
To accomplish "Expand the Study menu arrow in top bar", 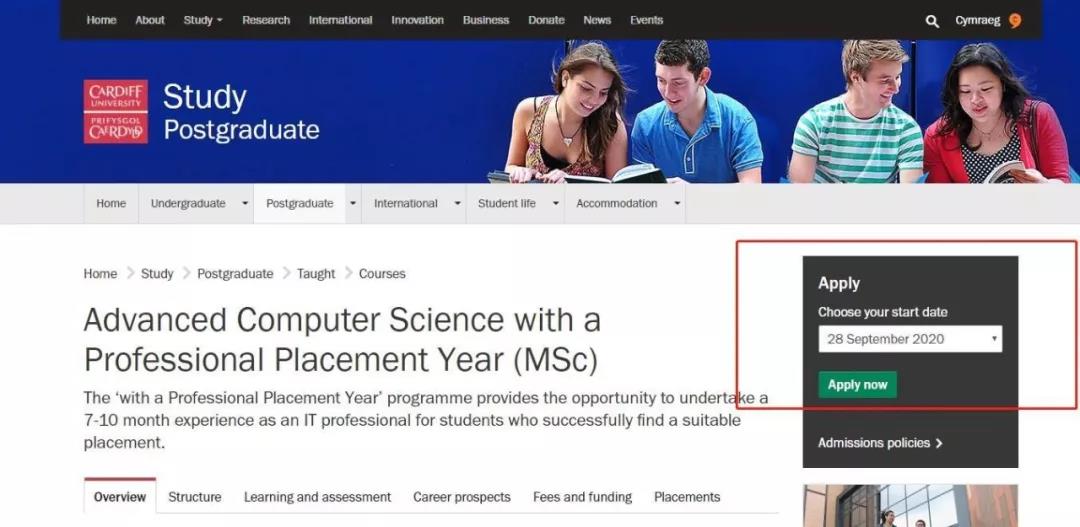I will point(220,21).
